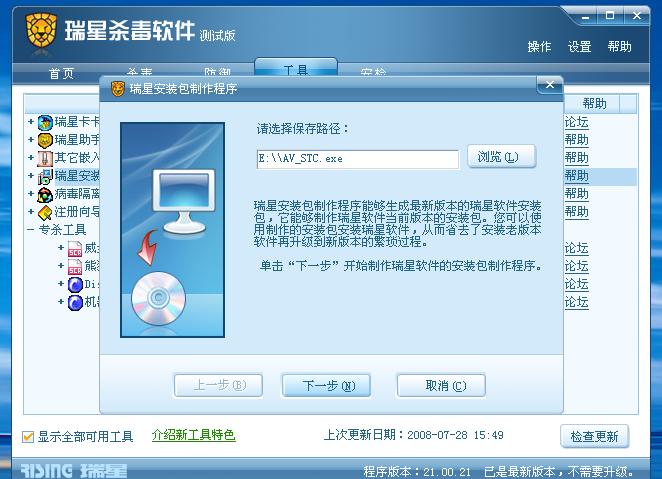
Task: Open 论坛 link for Di tool row
Action: (576, 284)
